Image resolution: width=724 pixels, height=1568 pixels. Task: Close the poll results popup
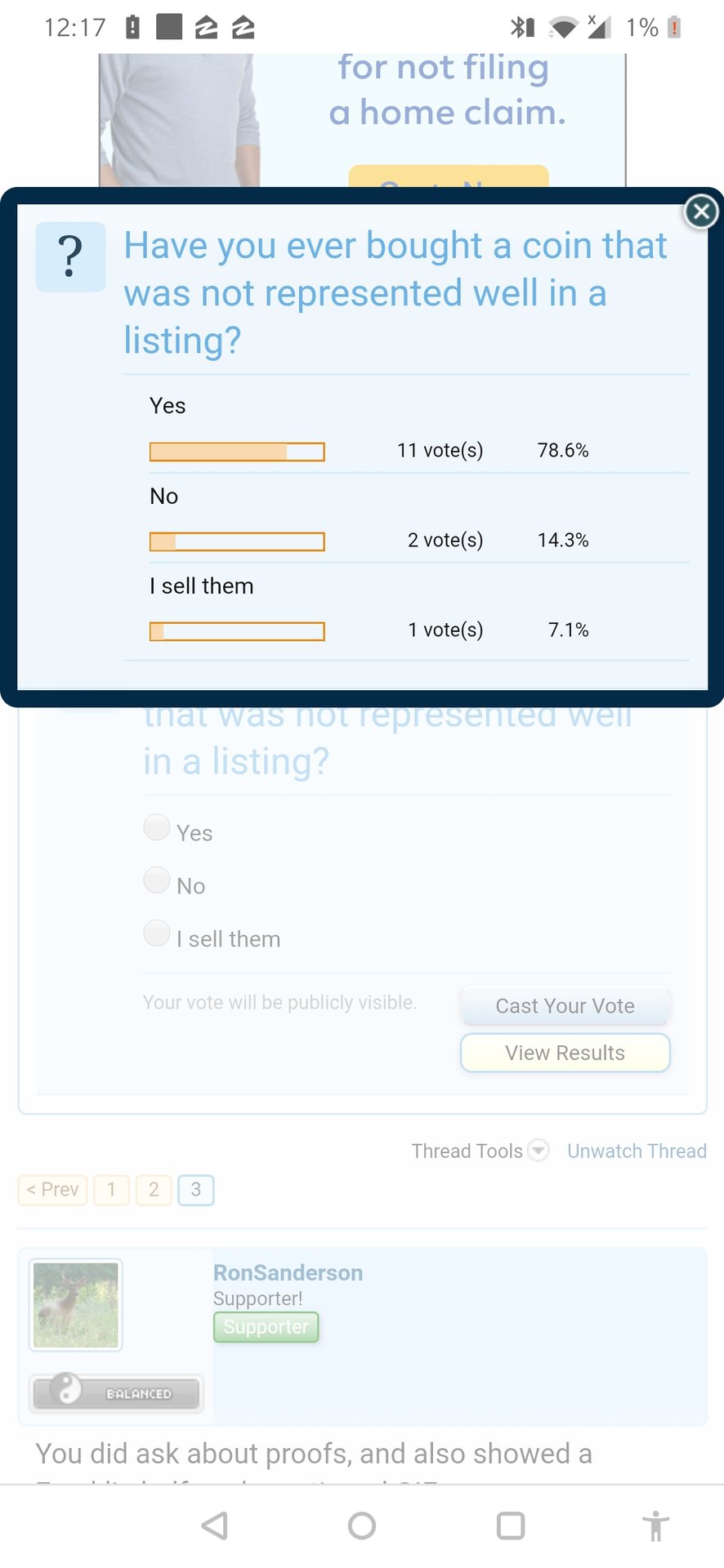pos(700,212)
